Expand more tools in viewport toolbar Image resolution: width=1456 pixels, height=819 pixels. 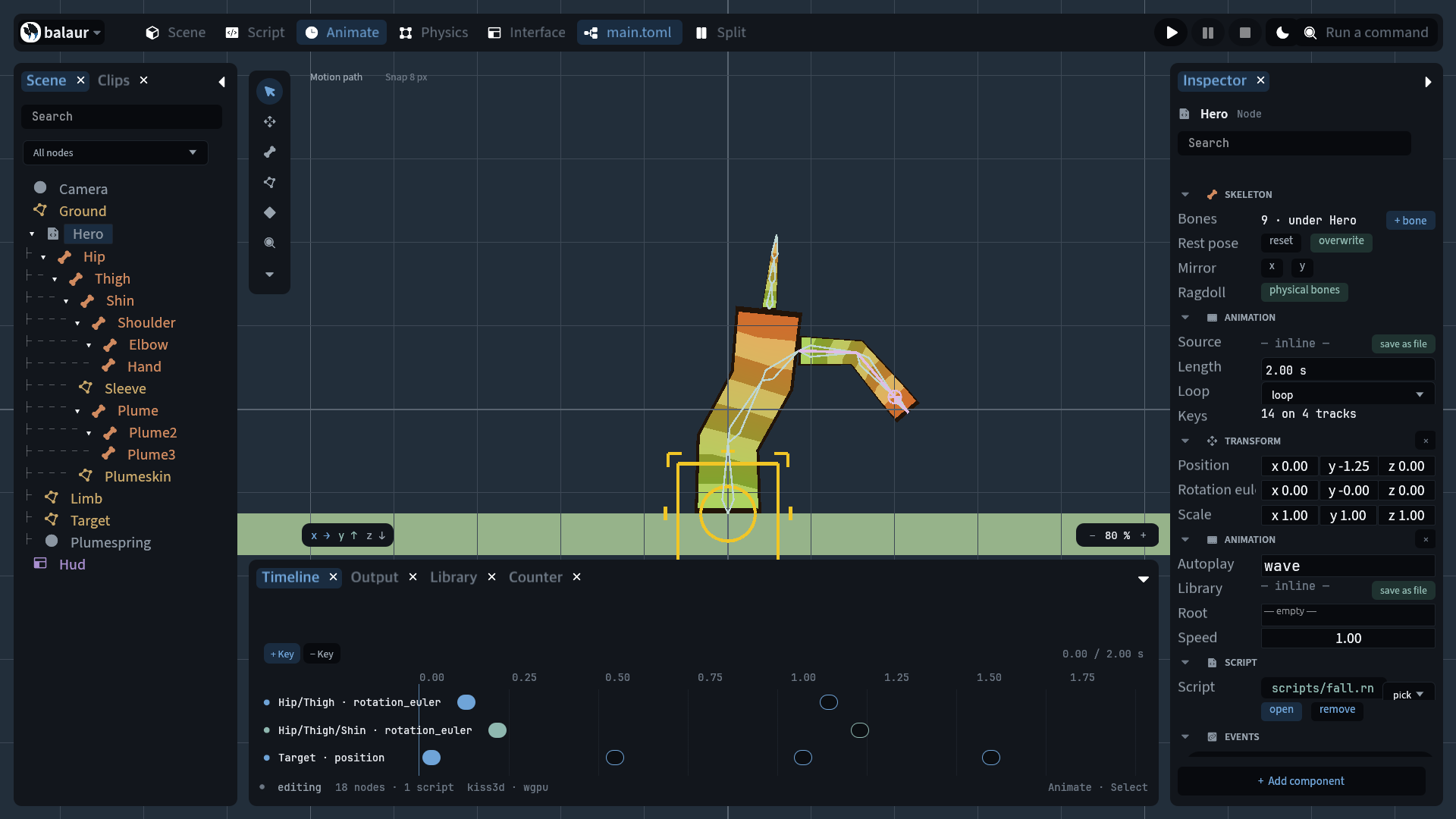click(x=269, y=274)
